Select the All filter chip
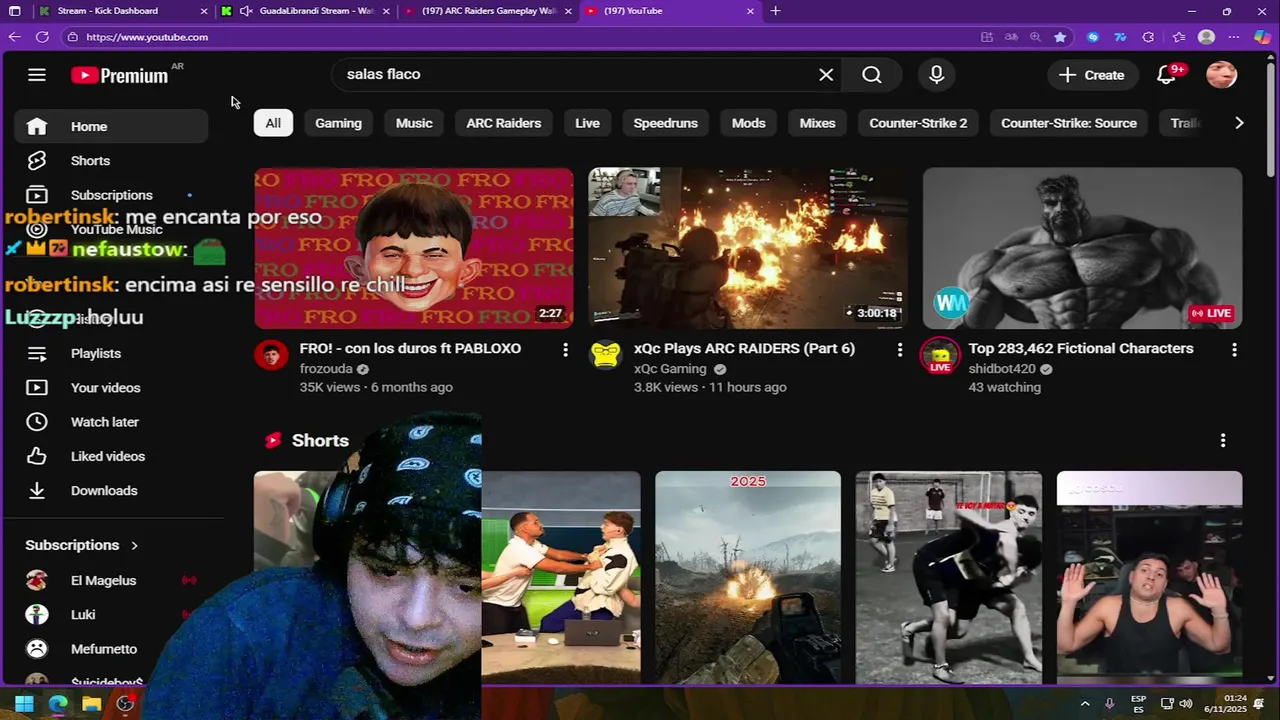Viewport: 1280px width, 720px height. pyautogui.click(x=273, y=123)
